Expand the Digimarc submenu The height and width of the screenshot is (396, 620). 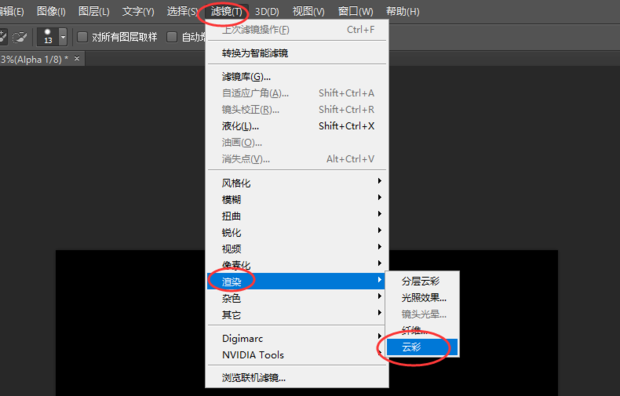(x=297, y=339)
